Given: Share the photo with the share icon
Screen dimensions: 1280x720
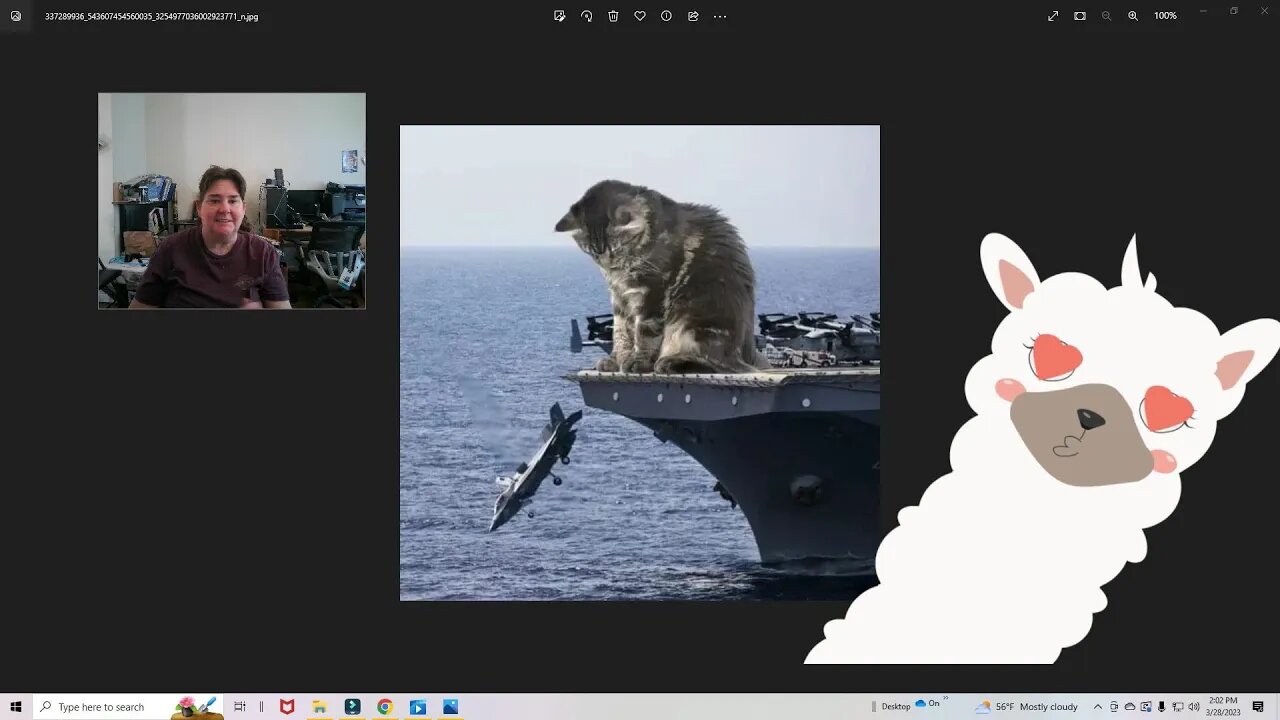Looking at the screenshot, I should pos(693,16).
